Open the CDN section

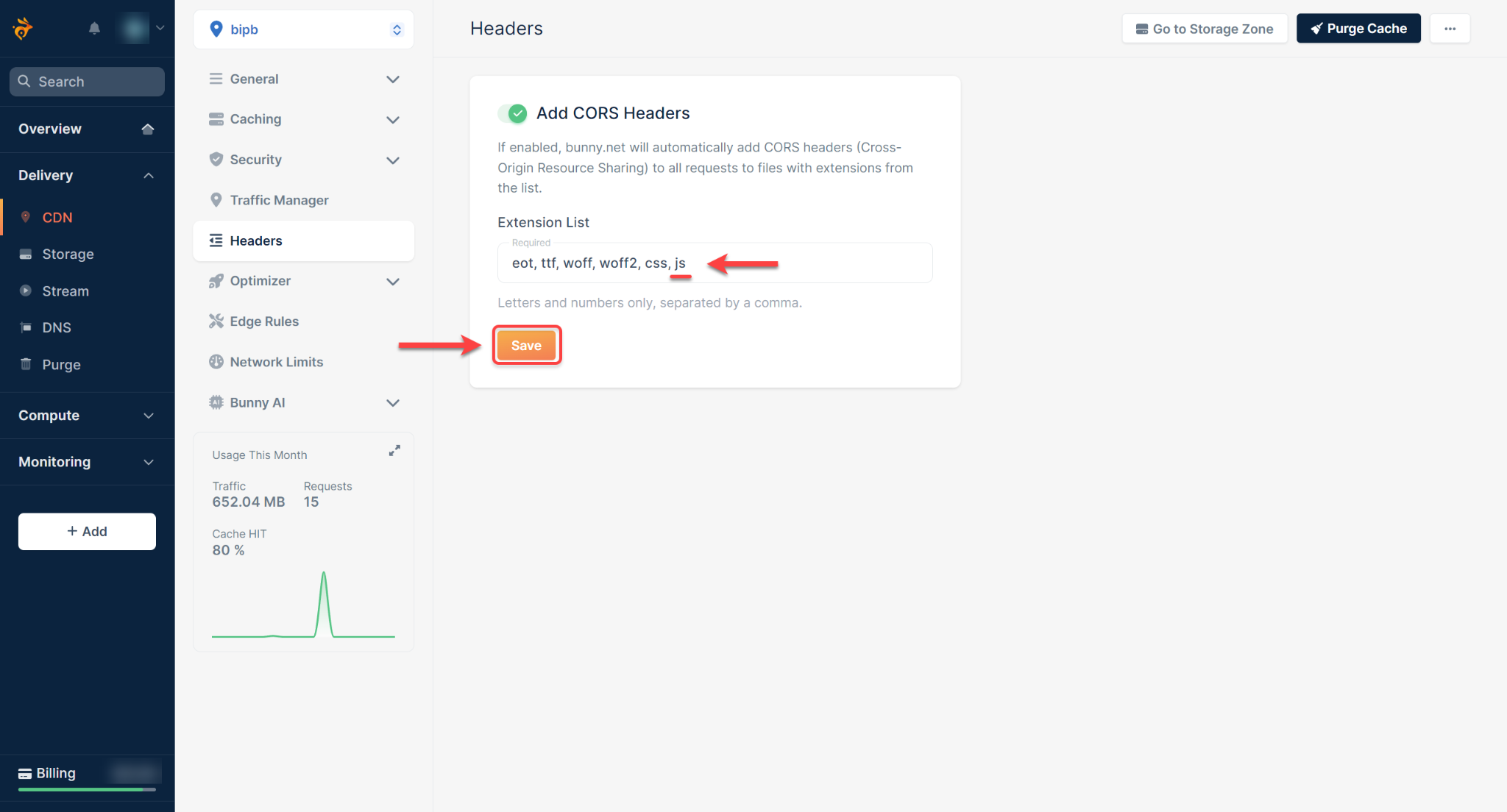pos(57,217)
